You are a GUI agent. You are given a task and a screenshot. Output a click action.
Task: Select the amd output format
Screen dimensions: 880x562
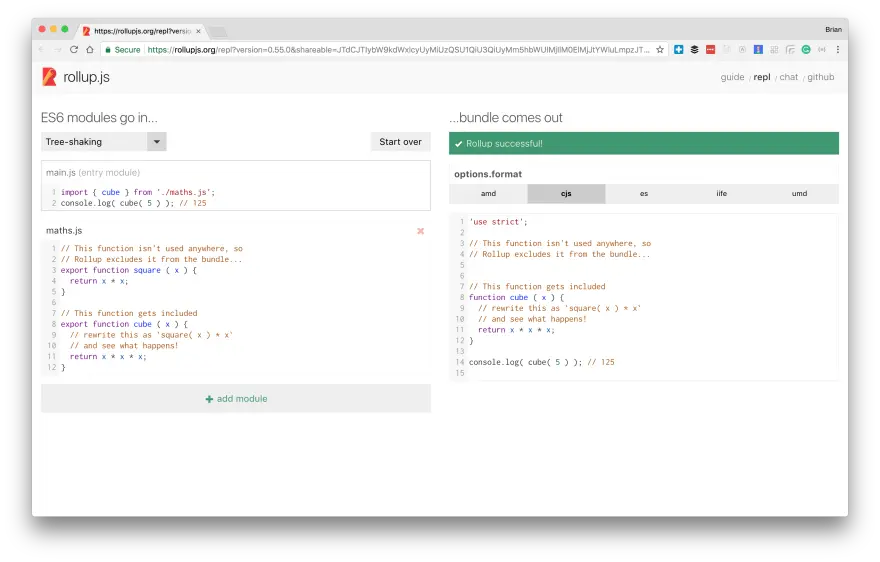[x=488, y=194]
